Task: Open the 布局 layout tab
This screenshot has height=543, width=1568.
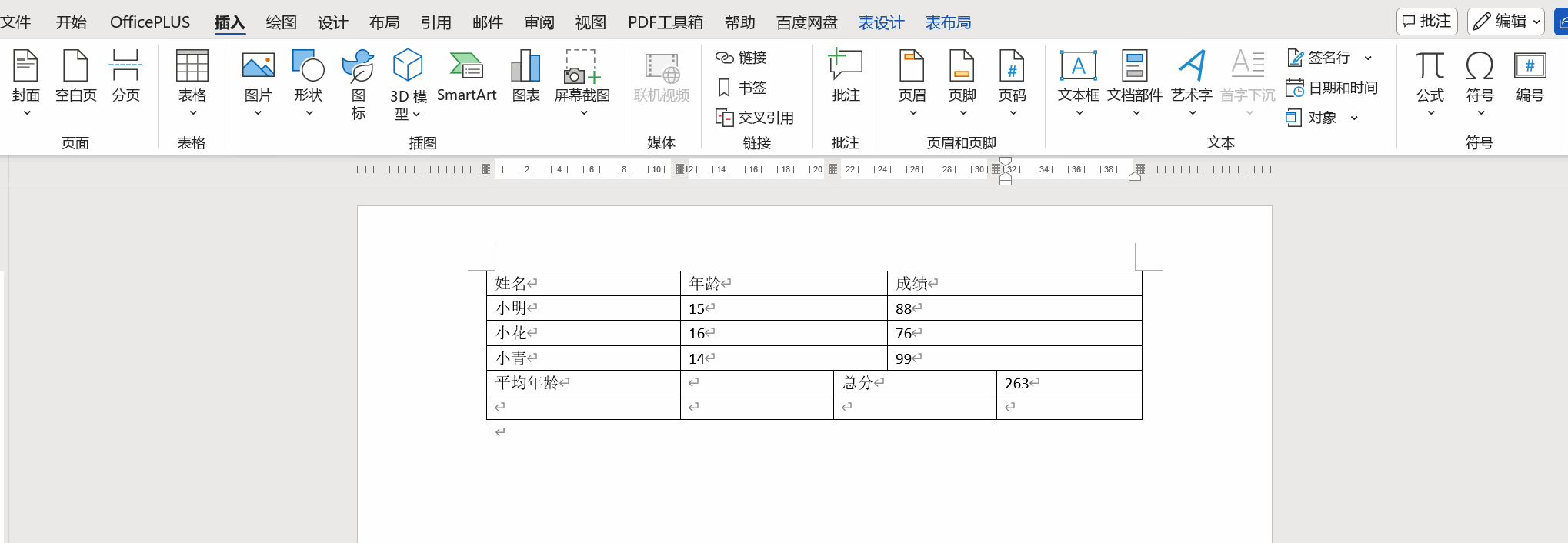Action: point(384,22)
